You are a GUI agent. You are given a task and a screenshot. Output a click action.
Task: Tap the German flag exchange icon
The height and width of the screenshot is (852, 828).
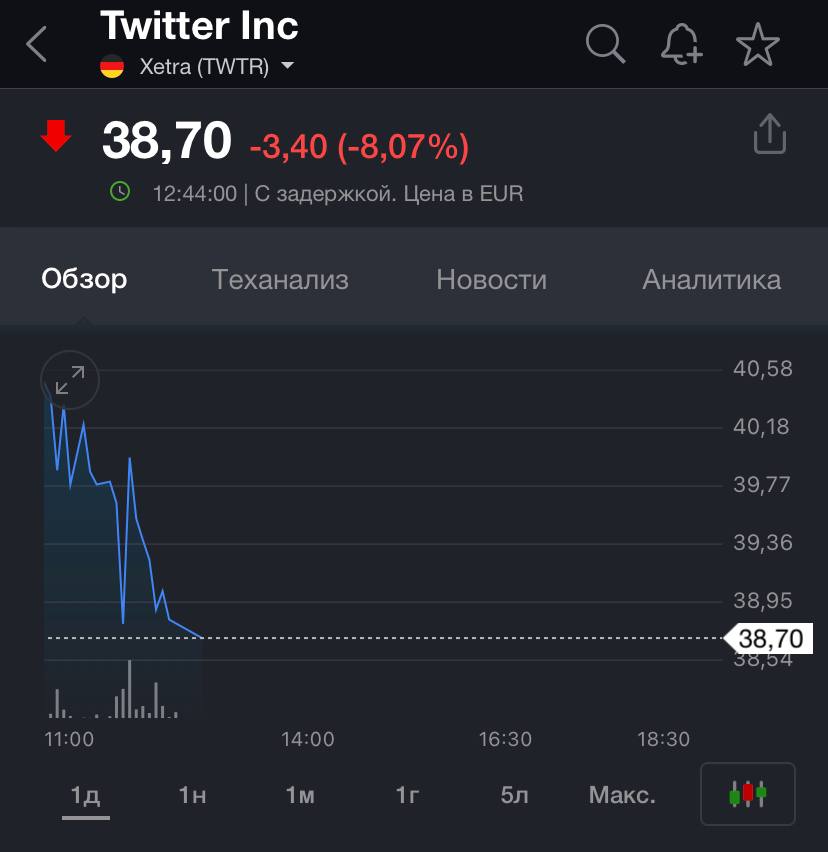click(112, 67)
